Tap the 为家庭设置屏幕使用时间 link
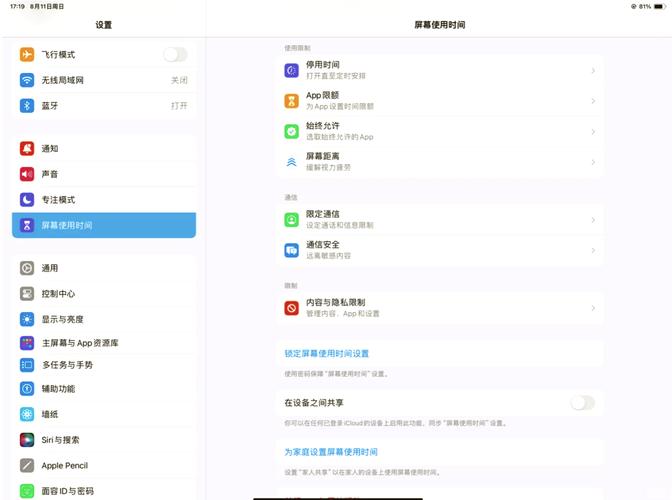This screenshot has height=500, width=672. (331, 452)
